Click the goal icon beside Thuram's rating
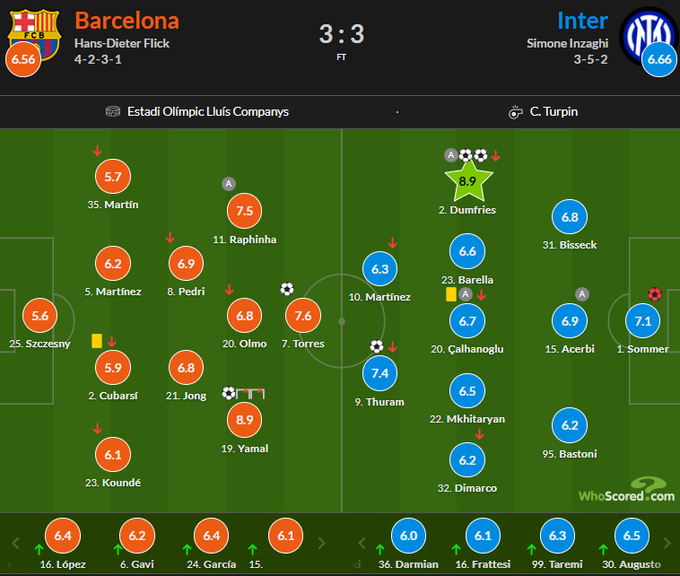The width and height of the screenshot is (680, 576). click(377, 347)
